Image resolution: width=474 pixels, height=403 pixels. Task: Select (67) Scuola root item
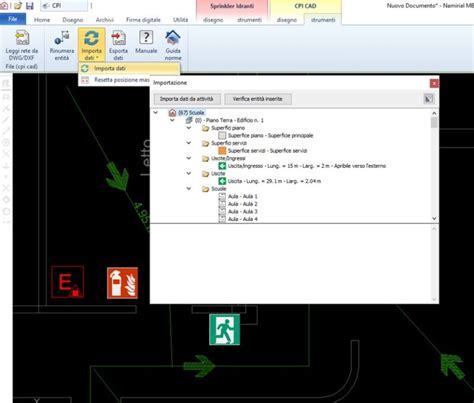tap(191, 113)
